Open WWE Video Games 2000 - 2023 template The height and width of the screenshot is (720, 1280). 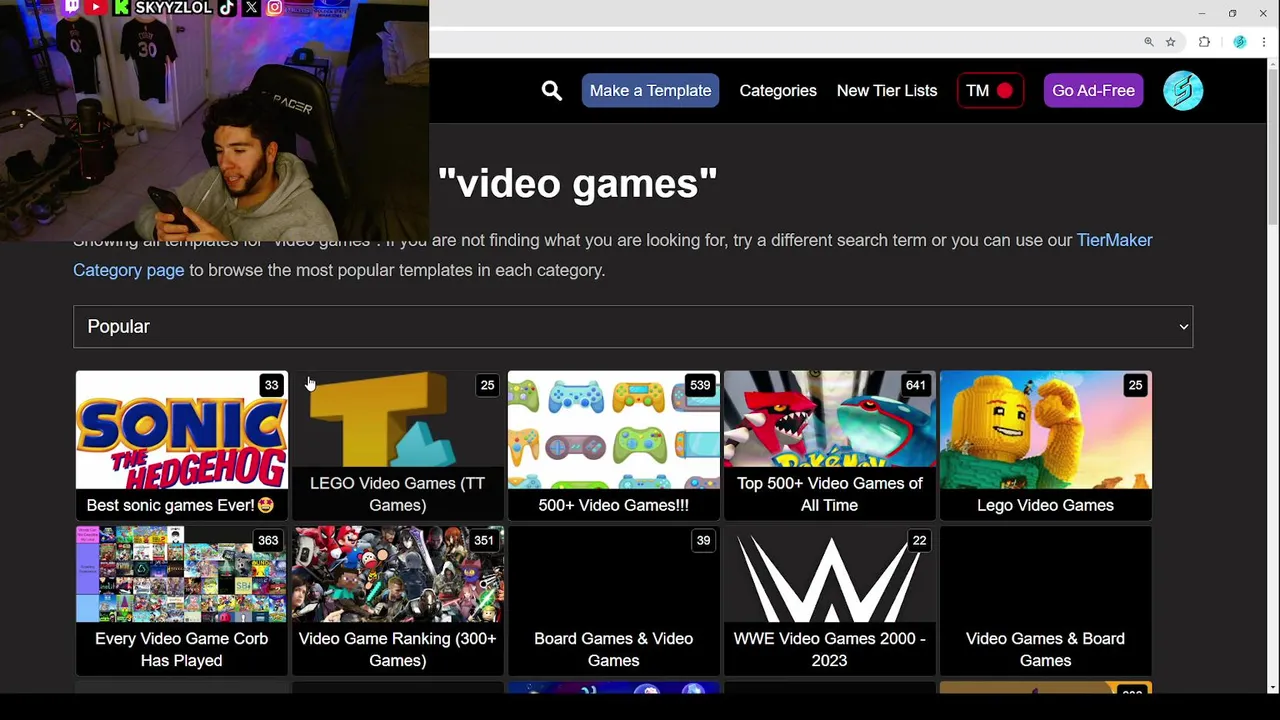coord(829,601)
